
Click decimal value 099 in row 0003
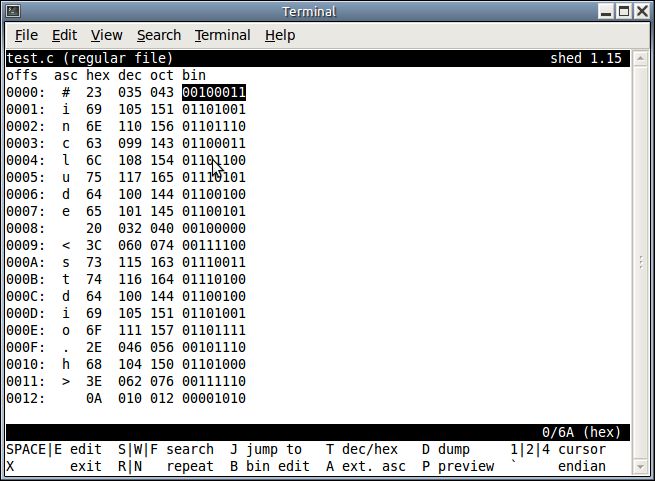click(130, 143)
